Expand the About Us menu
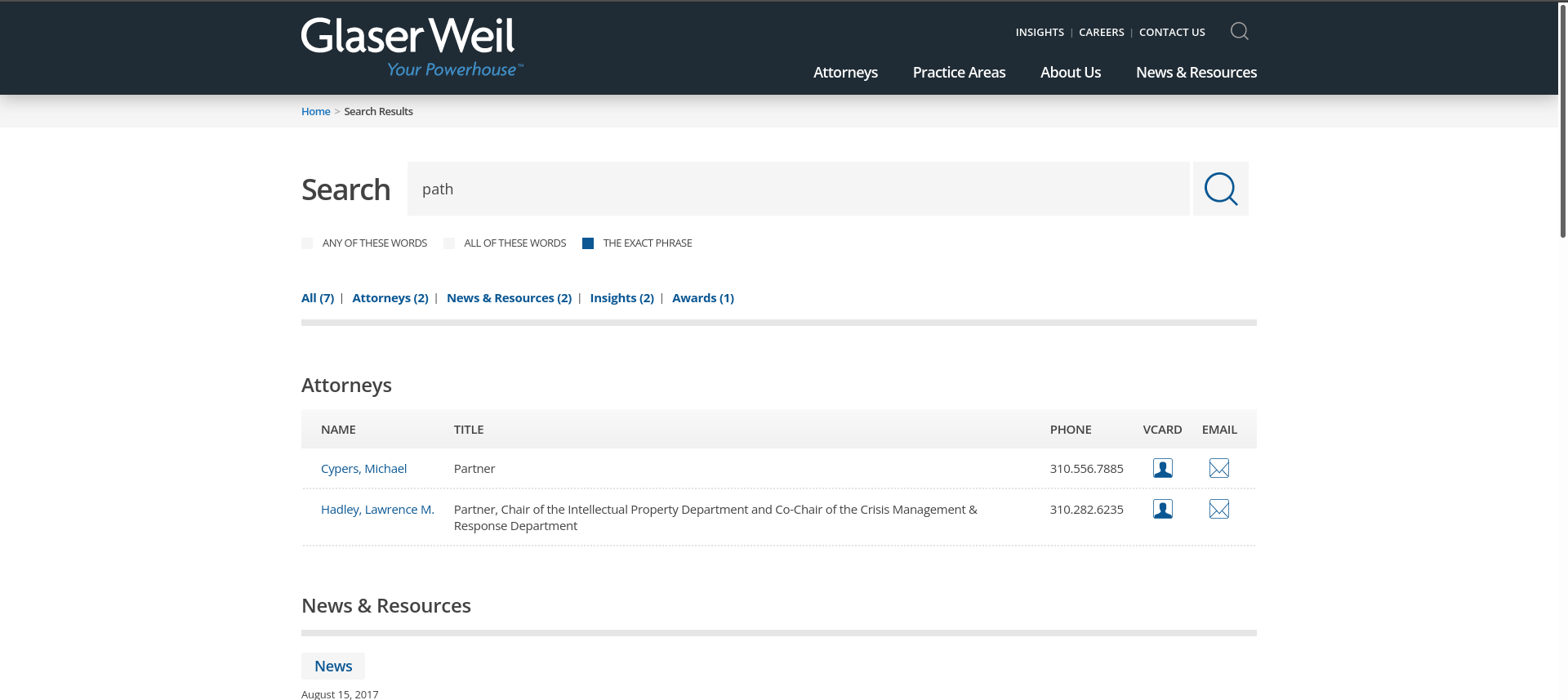Image resolution: width=1568 pixels, height=700 pixels. 1070,73
